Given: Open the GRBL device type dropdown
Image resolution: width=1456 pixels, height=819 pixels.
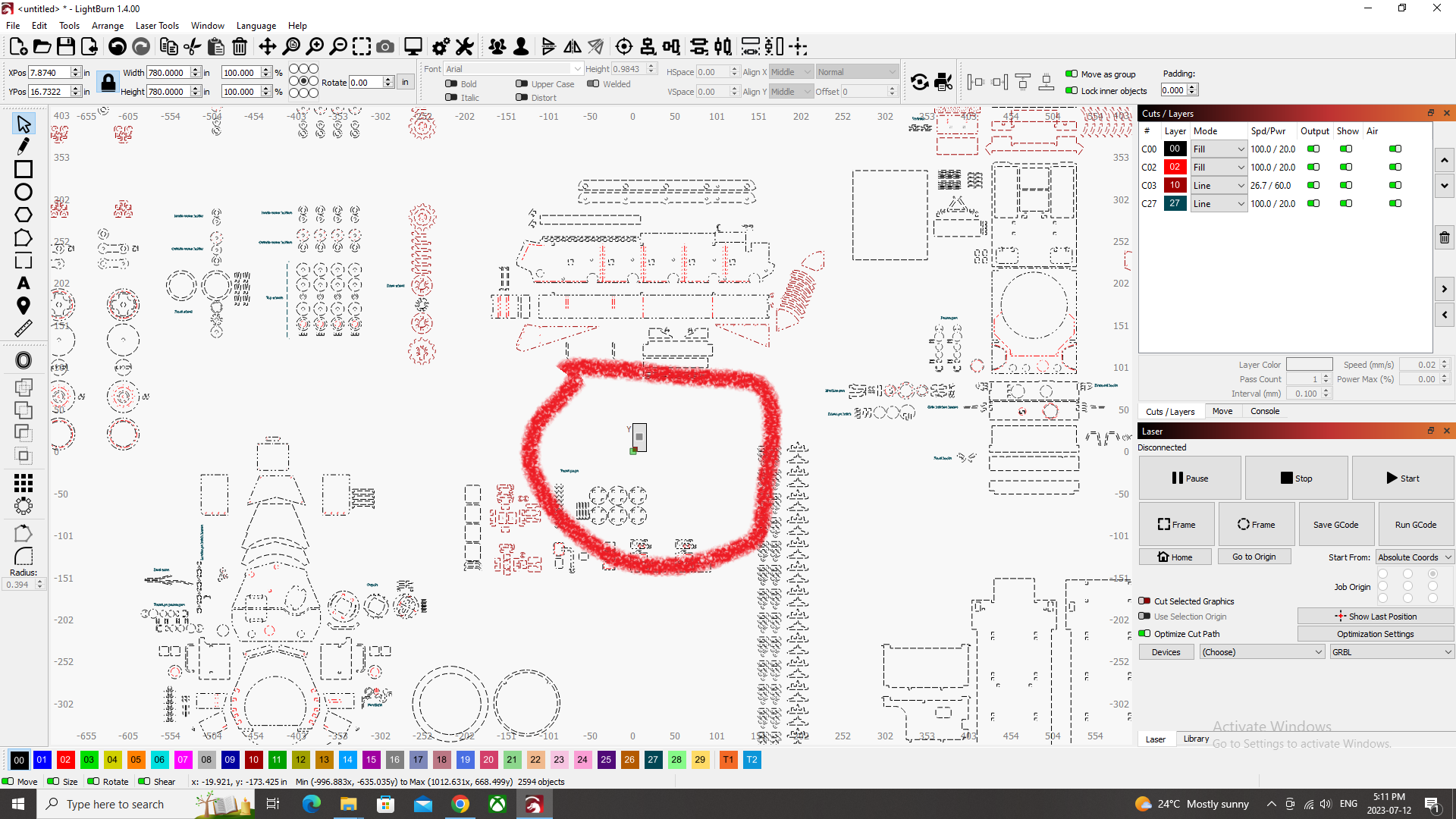Looking at the screenshot, I should (1392, 652).
